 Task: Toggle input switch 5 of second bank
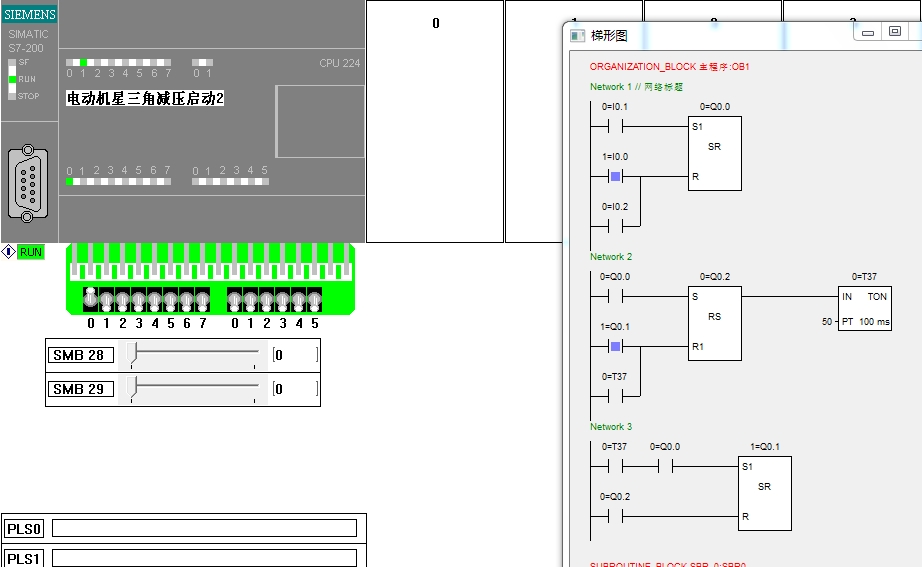315,300
